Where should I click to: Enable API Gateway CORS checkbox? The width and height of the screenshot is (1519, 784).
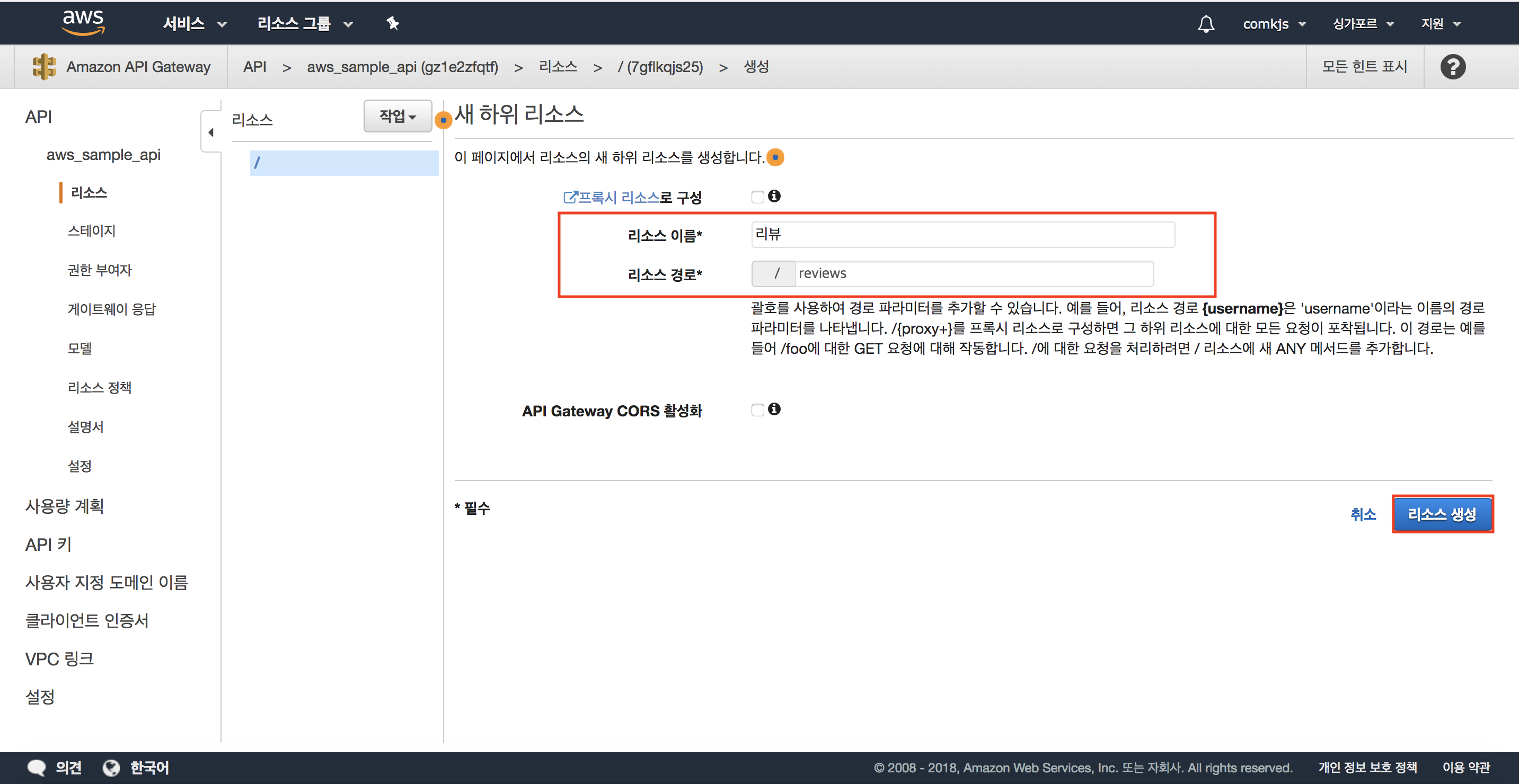tap(758, 409)
